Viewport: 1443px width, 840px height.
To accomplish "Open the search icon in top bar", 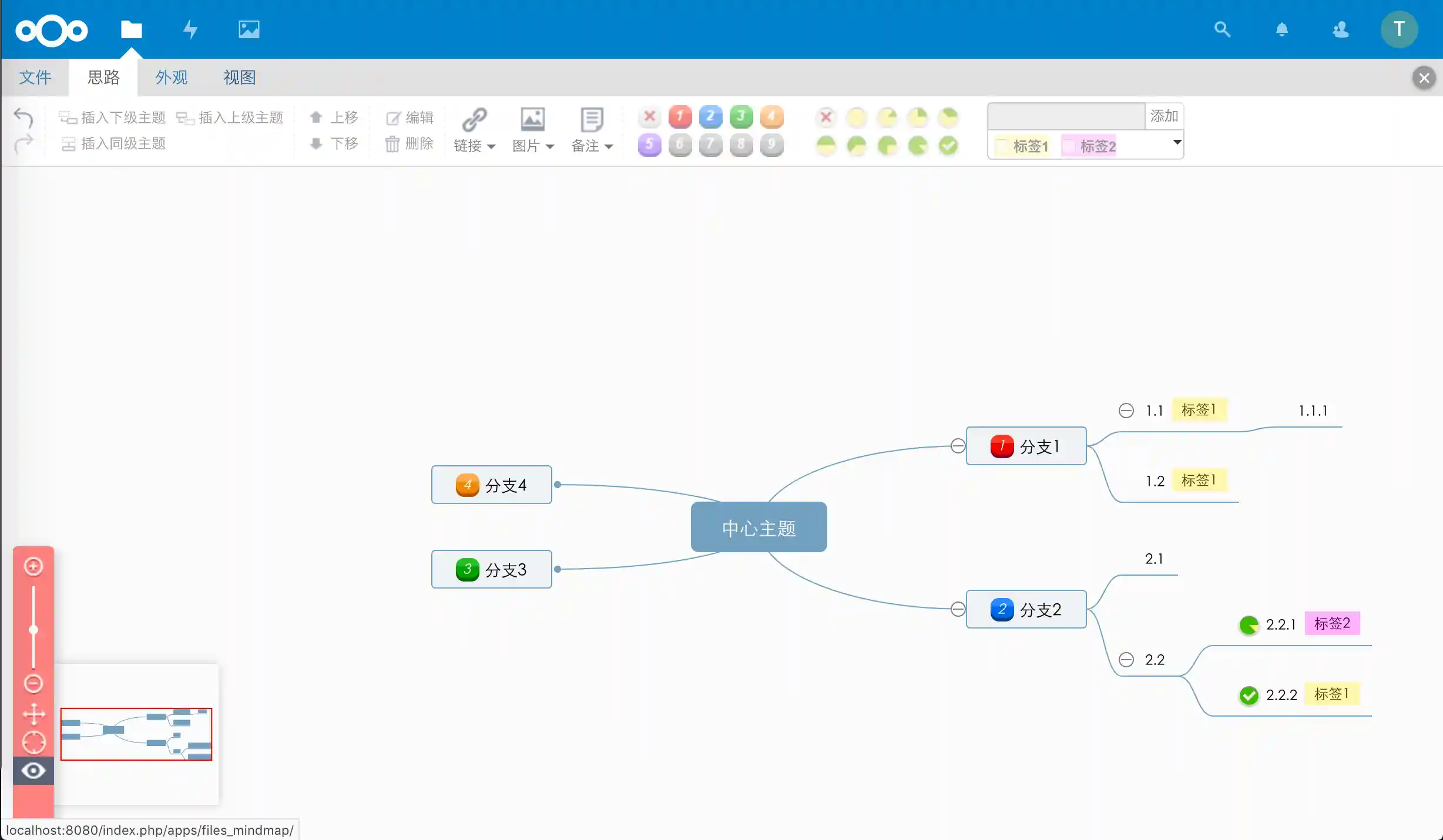I will 1221,29.
